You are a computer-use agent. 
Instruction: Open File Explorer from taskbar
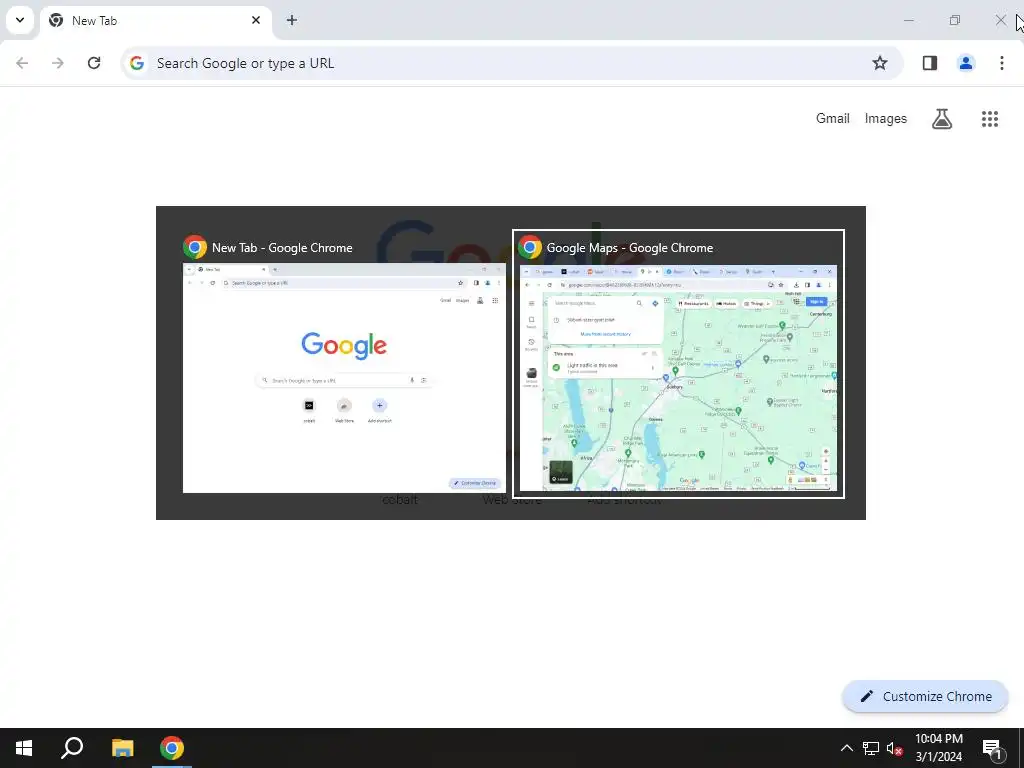122,748
